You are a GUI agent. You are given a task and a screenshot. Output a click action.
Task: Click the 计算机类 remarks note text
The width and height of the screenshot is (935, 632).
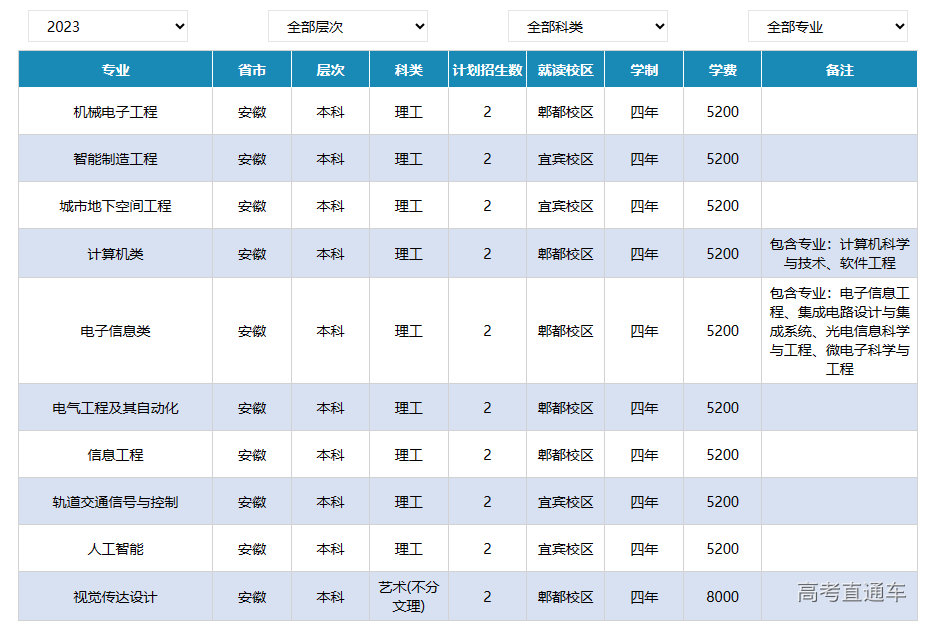839,254
